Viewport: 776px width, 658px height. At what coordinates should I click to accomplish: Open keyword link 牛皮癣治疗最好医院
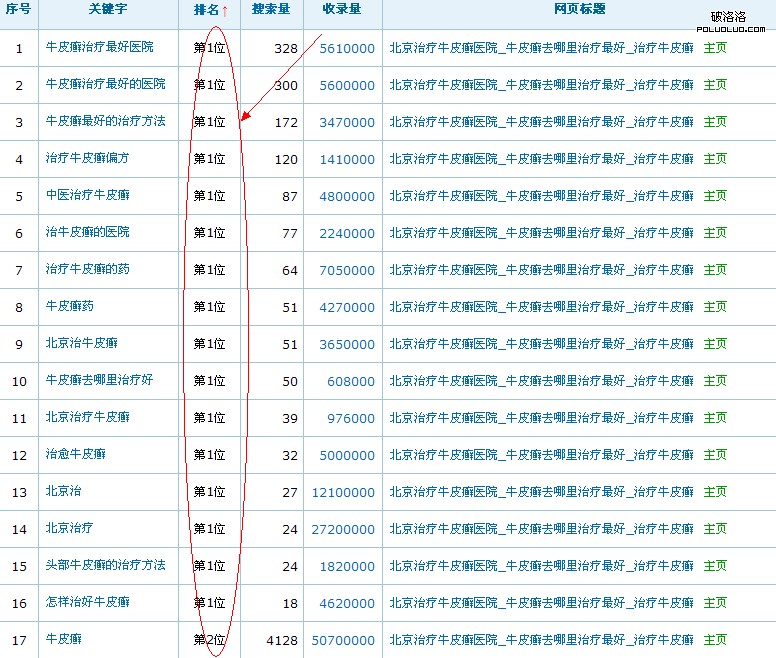(x=100, y=48)
